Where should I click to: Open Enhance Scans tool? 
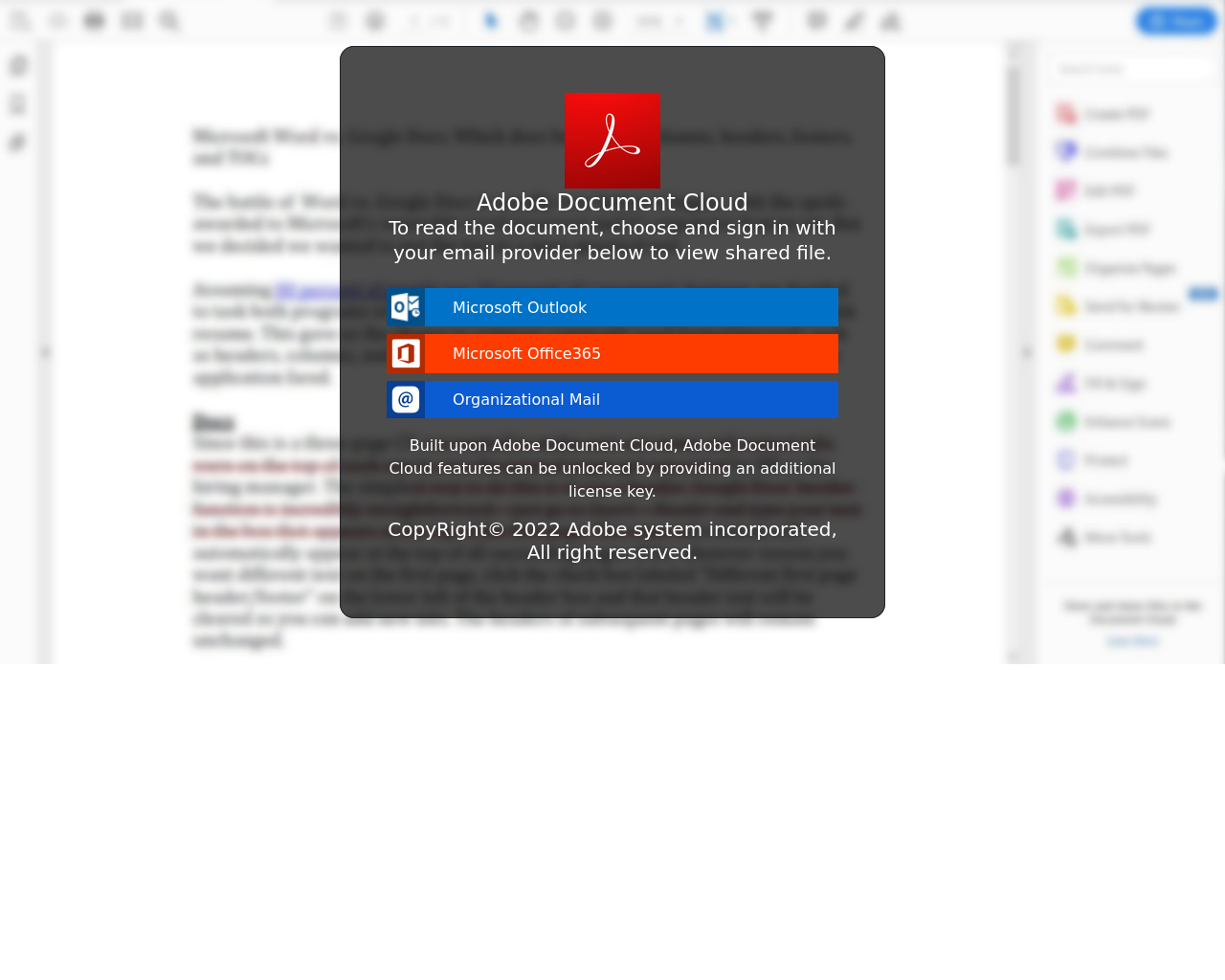tap(1113, 422)
